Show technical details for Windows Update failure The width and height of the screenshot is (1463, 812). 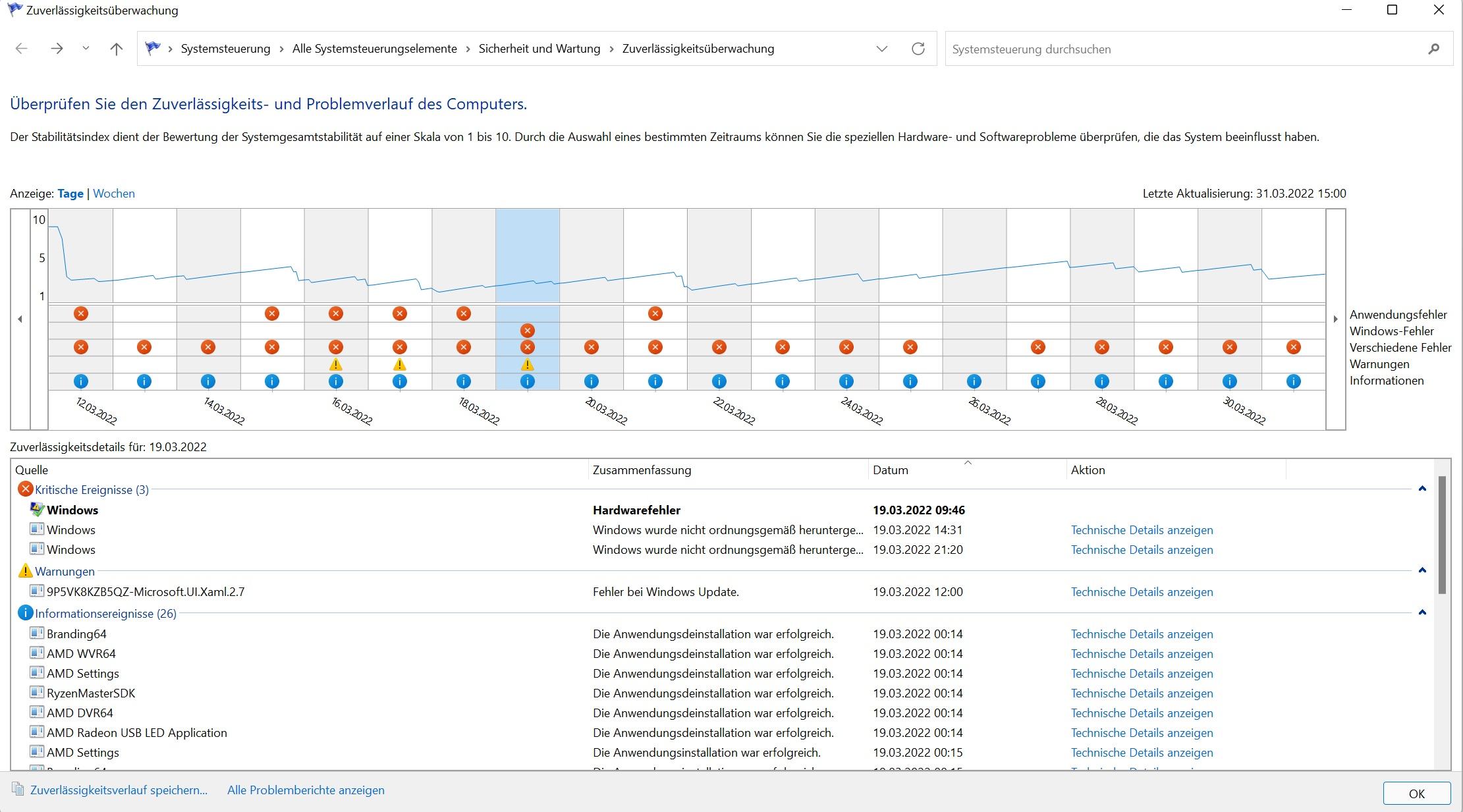(1142, 592)
